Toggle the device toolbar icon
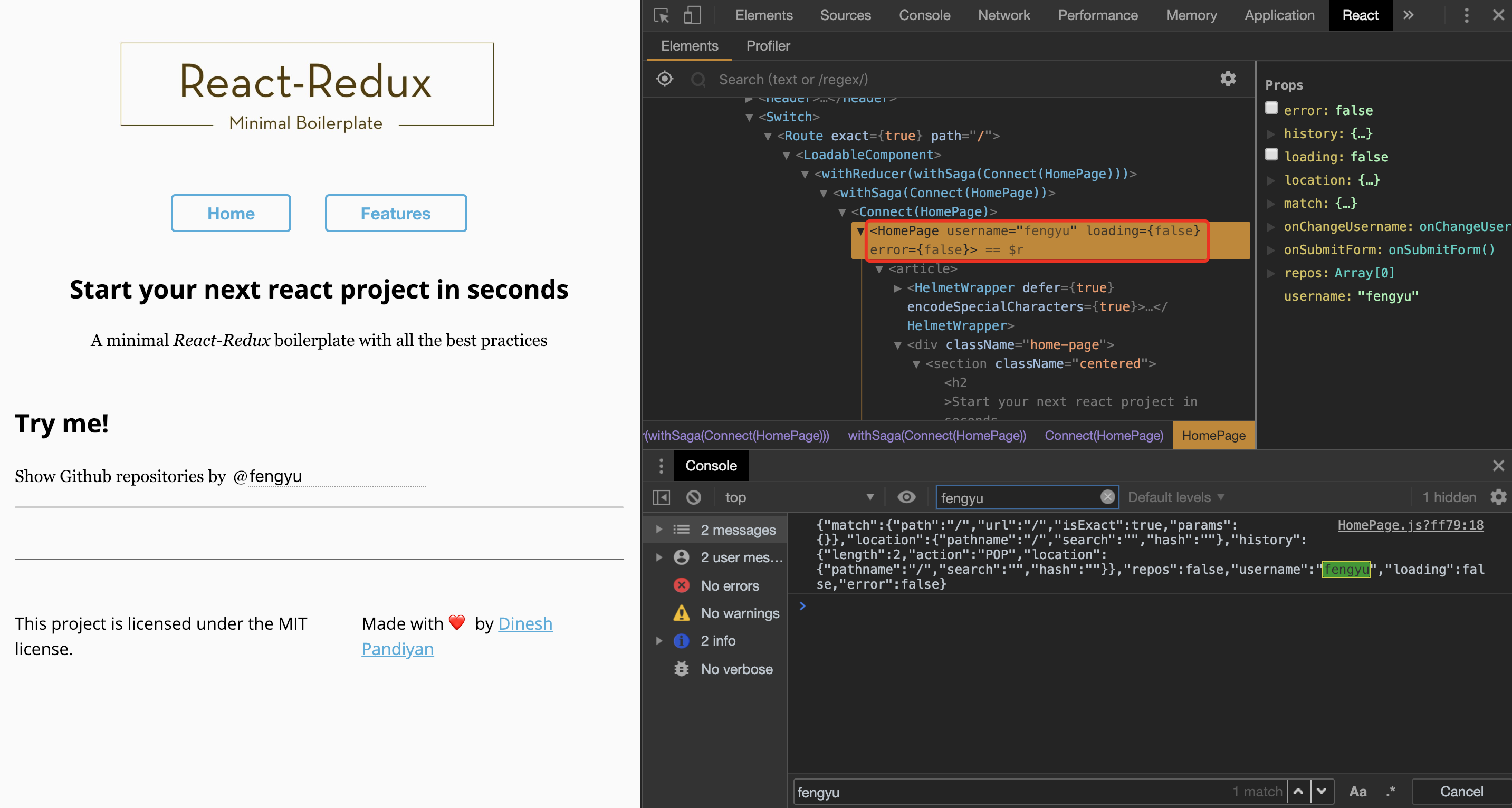Image resolution: width=1512 pixels, height=808 pixels. (693, 15)
